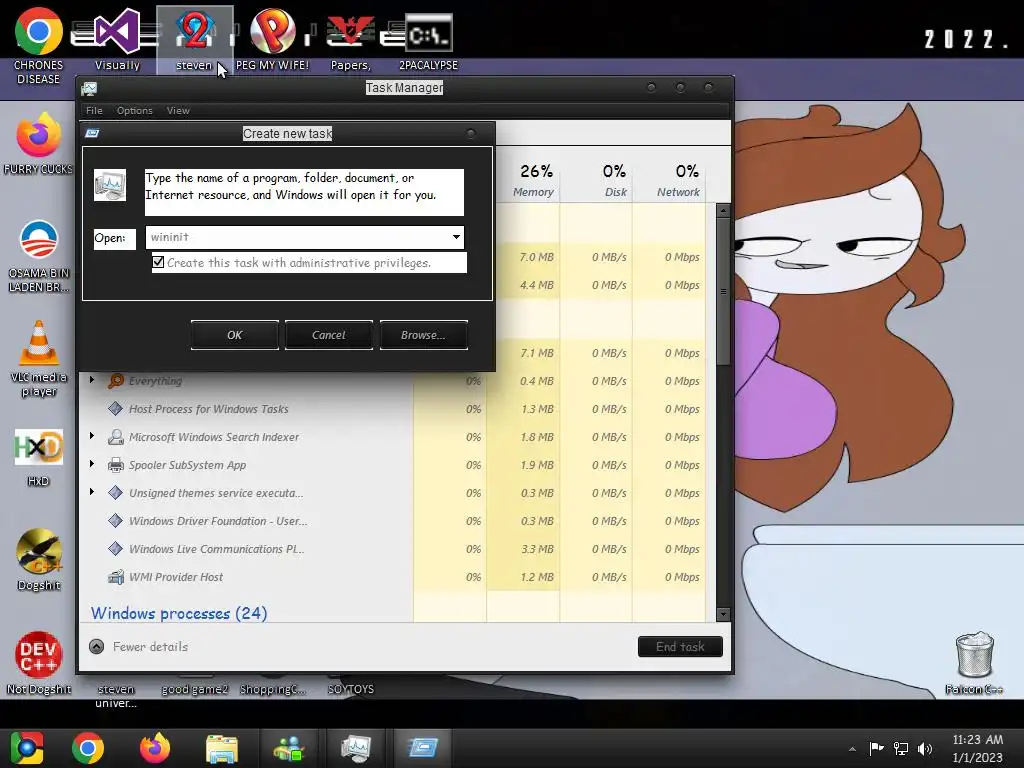Screen dimensions: 1024x768
Task: Click Cancel in Create new task dialog
Action: point(328,335)
